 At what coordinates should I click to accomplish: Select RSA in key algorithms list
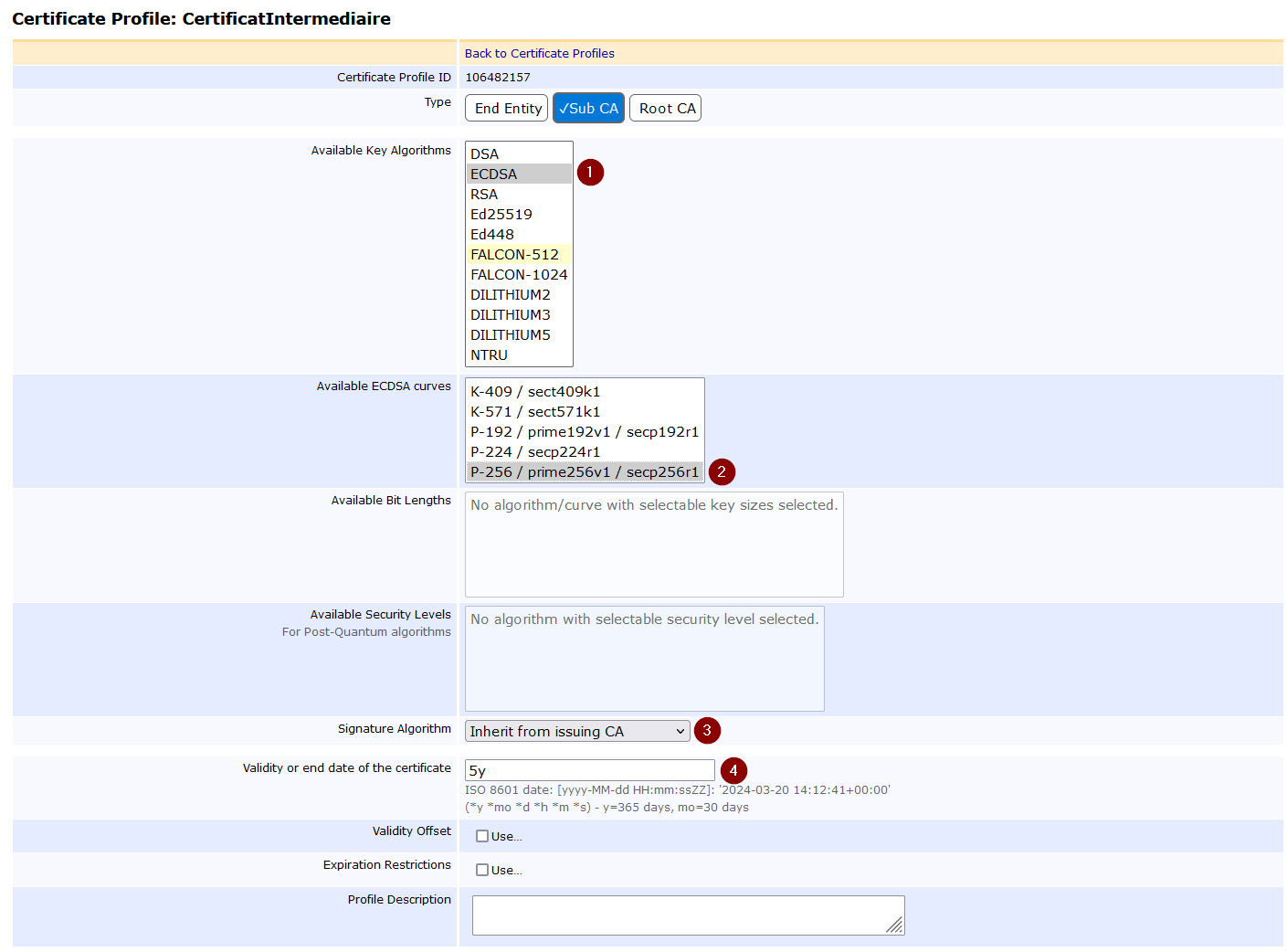click(x=484, y=195)
